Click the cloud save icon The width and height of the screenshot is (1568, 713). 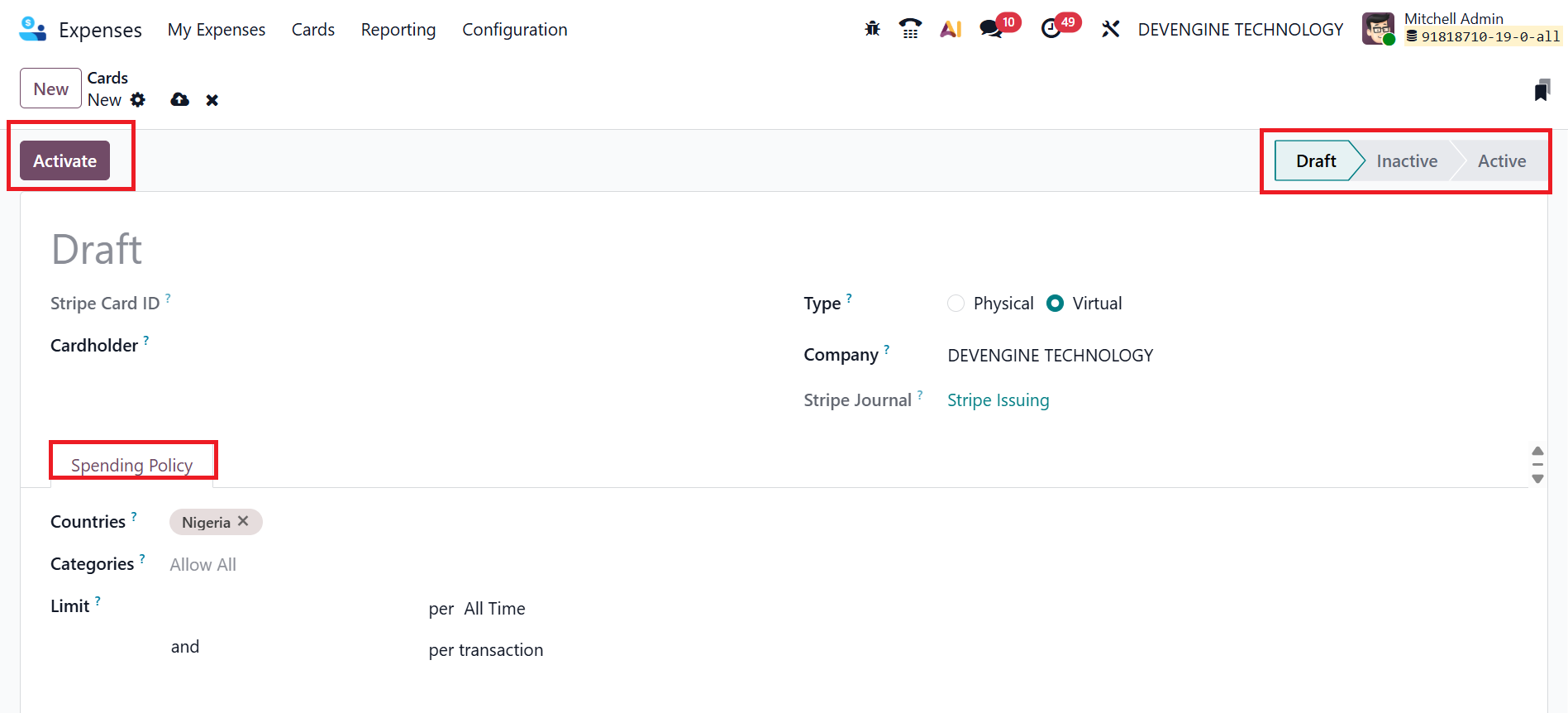tap(179, 100)
